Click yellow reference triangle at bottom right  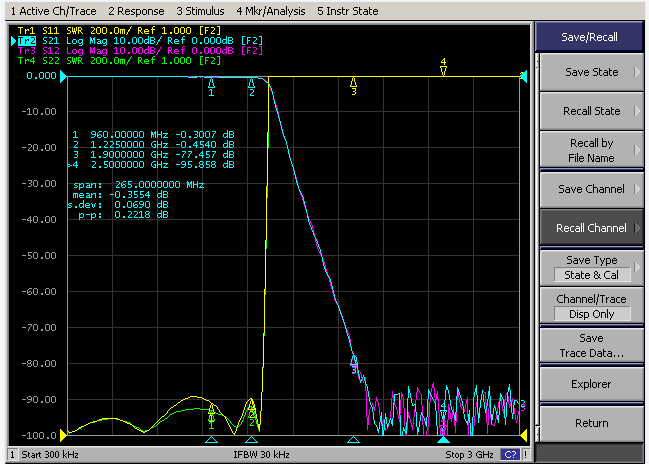pyautogui.click(x=524, y=435)
